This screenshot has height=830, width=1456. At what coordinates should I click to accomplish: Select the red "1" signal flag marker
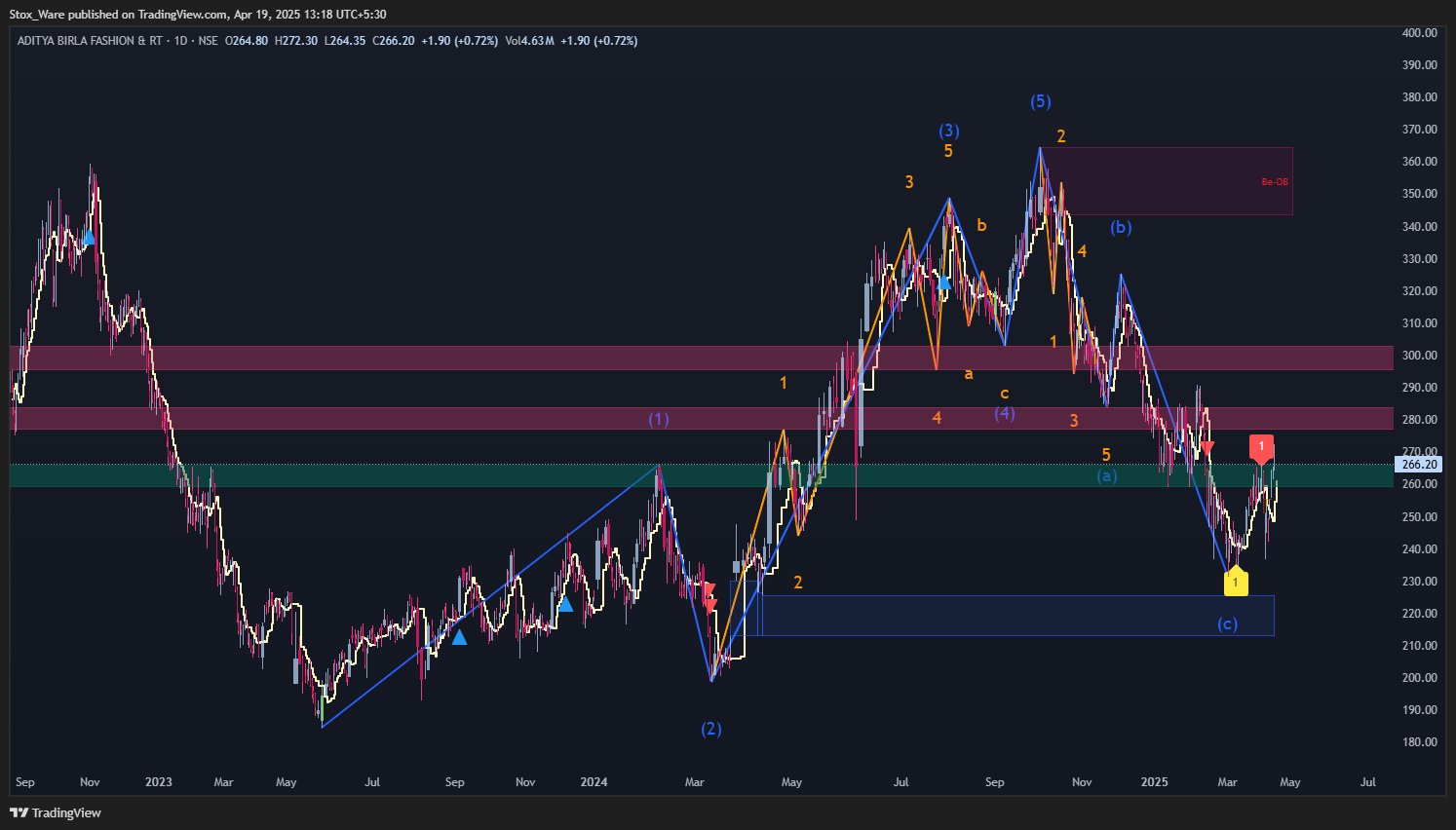click(1261, 447)
